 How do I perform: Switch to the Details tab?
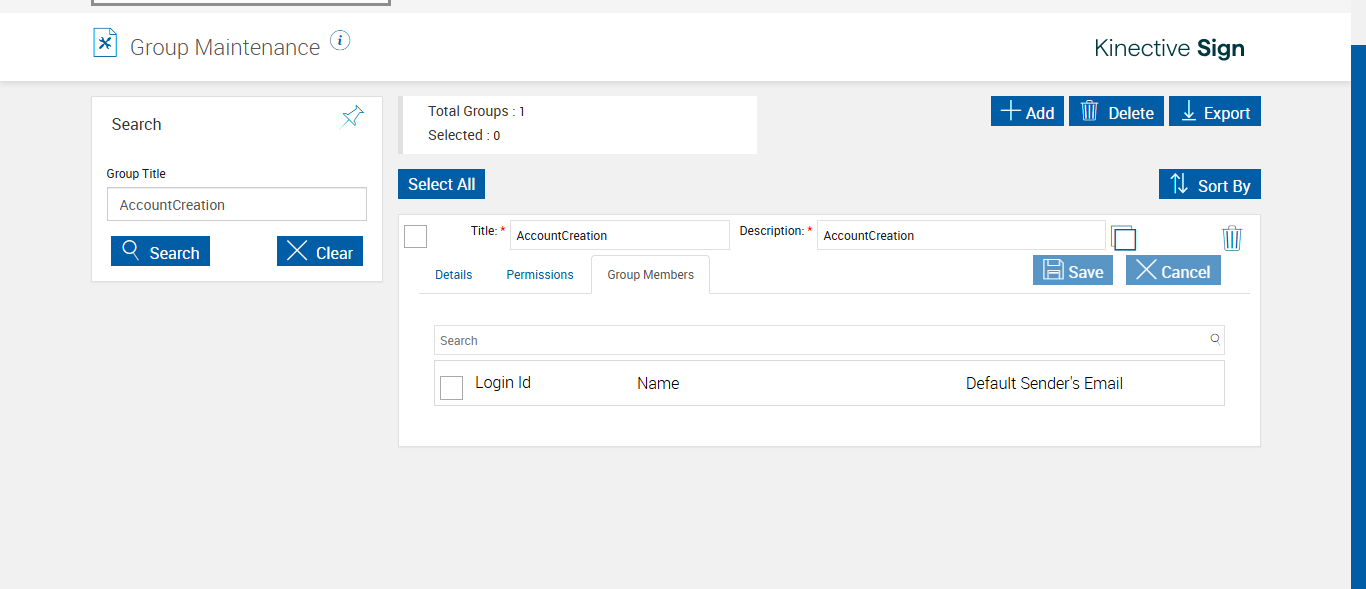[x=453, y=275]
